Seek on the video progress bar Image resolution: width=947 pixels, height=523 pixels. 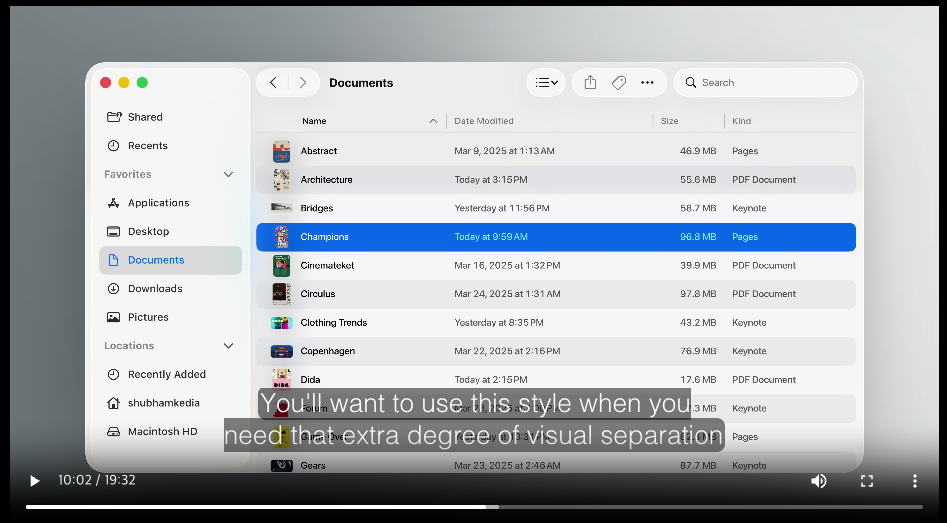[x=474, y=507]
